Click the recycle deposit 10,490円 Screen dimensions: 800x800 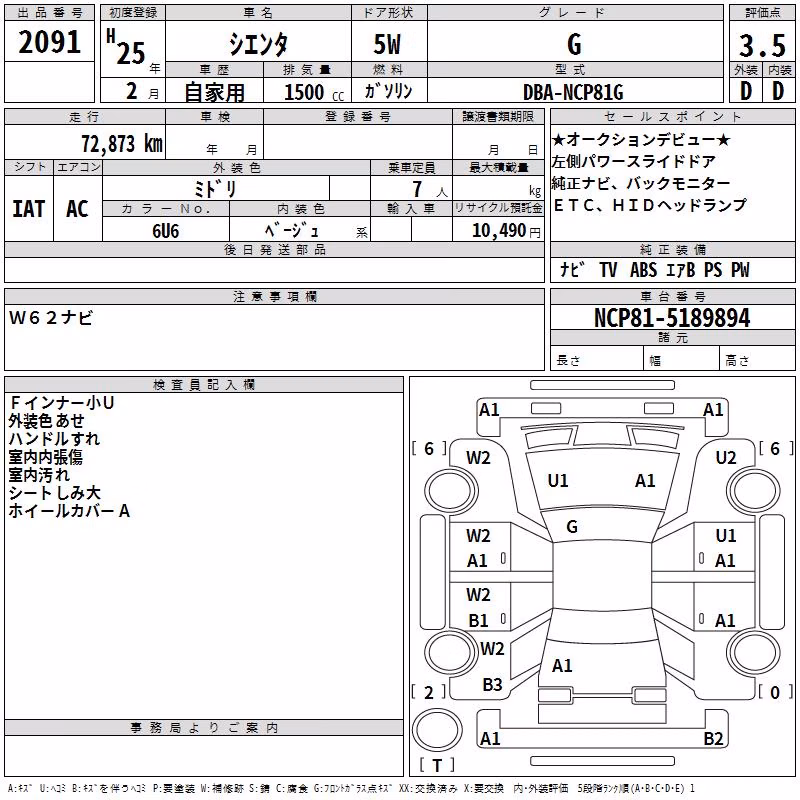[x=506, y=231]
